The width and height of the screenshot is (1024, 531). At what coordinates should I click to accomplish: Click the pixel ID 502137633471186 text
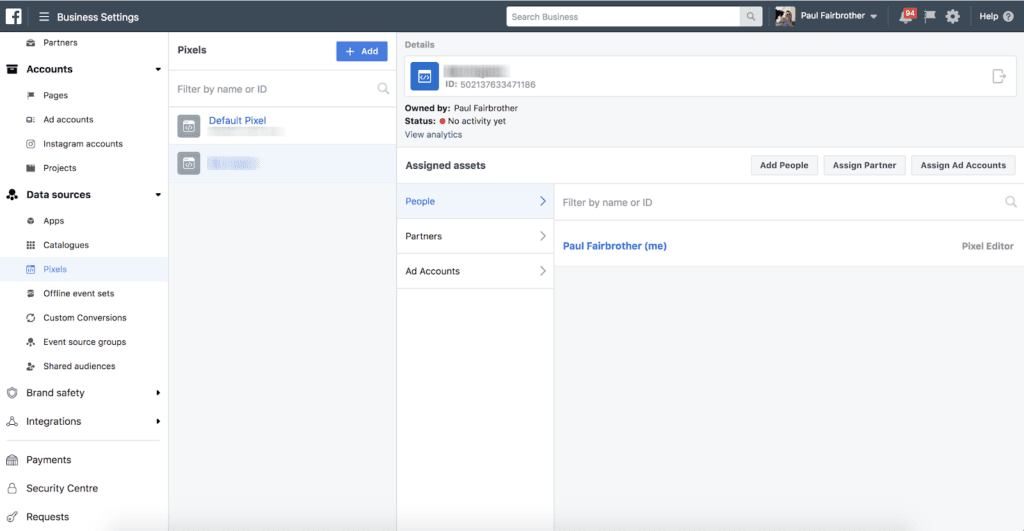click(490, 84)
